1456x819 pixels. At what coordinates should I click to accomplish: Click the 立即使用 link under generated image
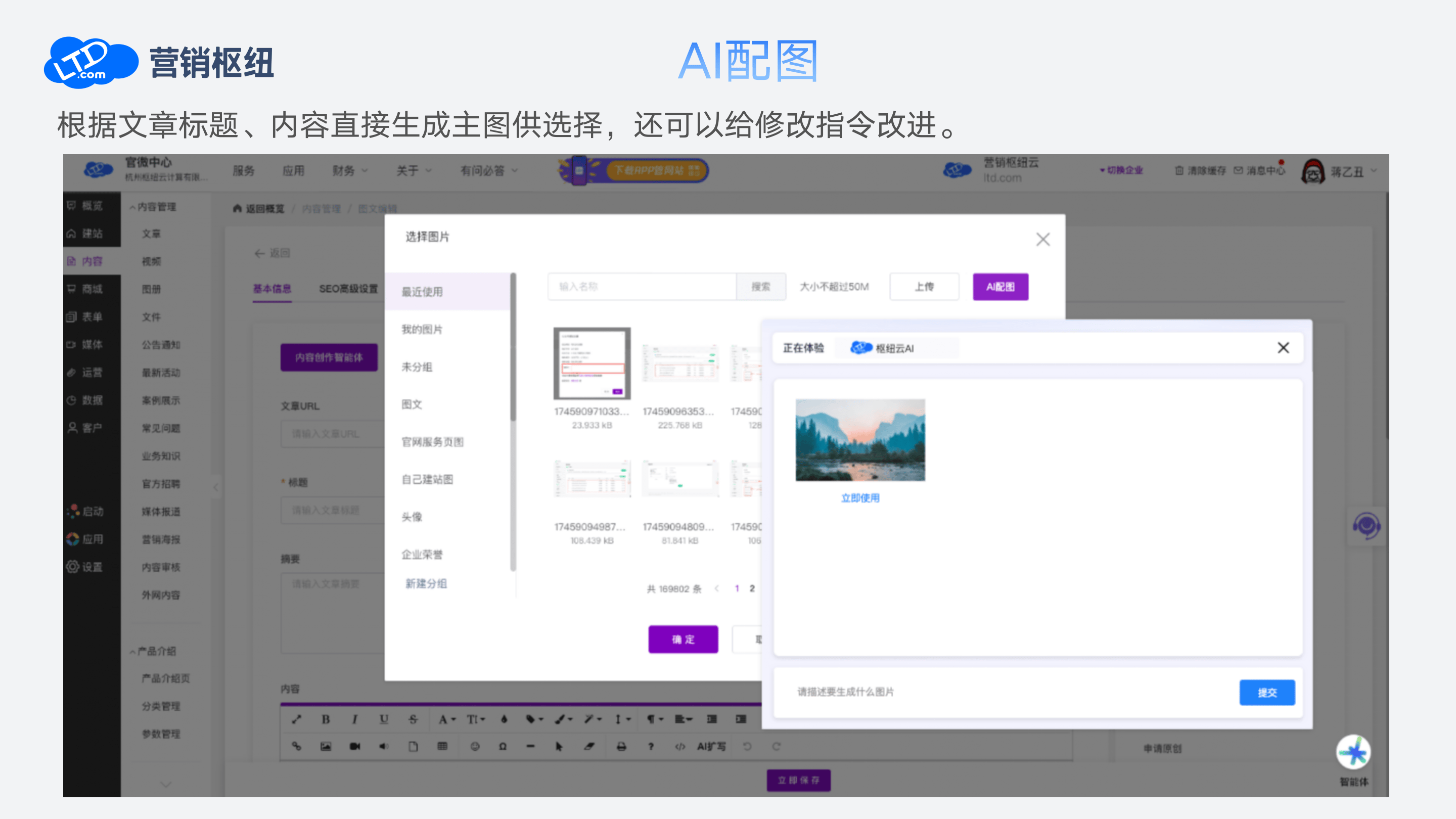click(859, 497)
